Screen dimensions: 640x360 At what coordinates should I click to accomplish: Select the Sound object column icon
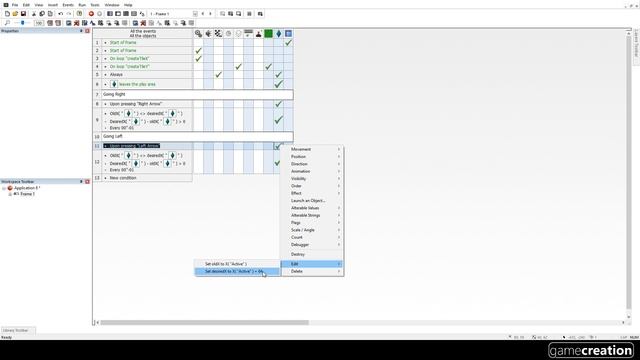209,33
